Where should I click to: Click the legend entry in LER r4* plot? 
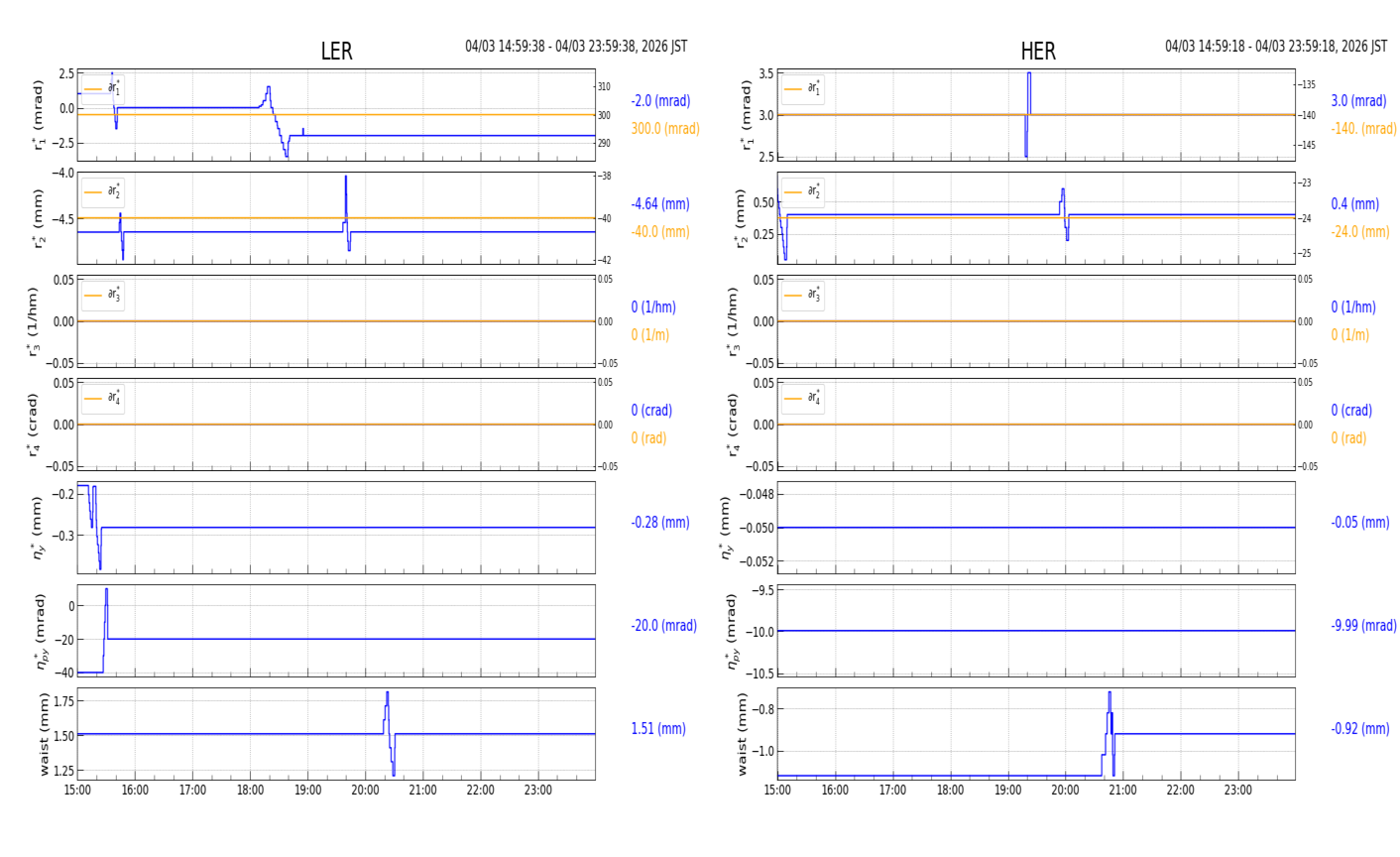pyautogui.click(x=103, y=399)
